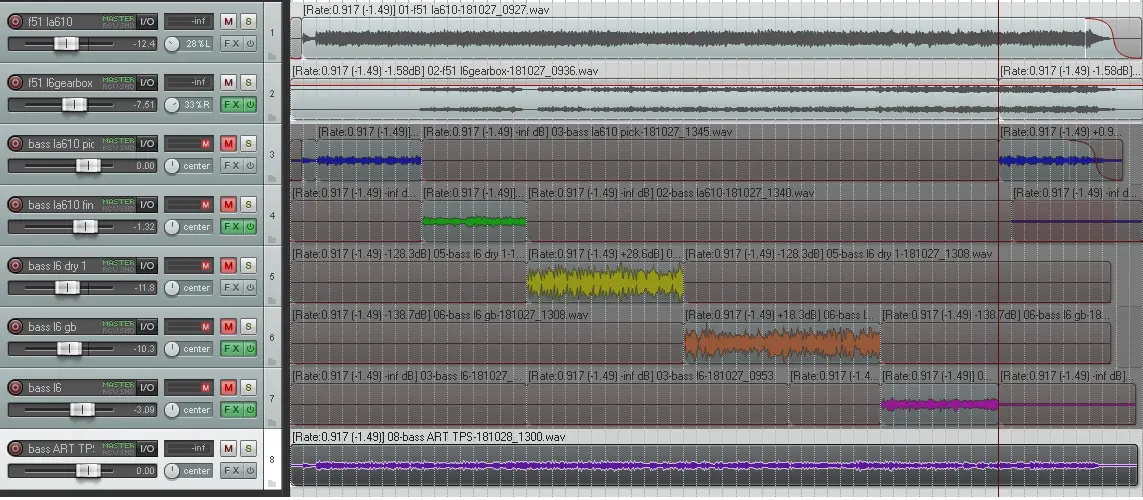Screen dimensions: 1143x500
Task: Arm bass l6 track for recording
Action: click(x=15, y=388)
